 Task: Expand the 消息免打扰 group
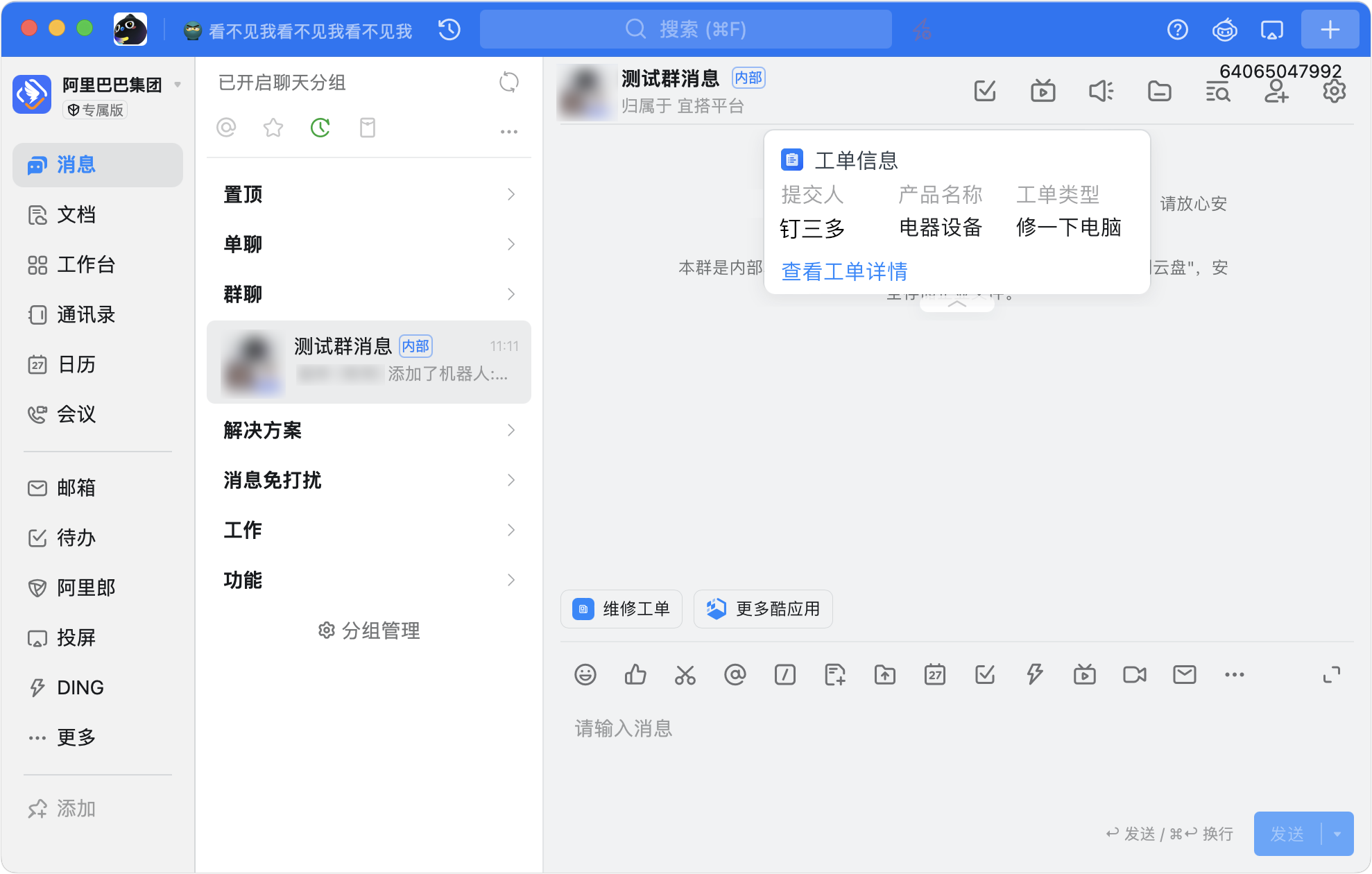coord(369,481)
